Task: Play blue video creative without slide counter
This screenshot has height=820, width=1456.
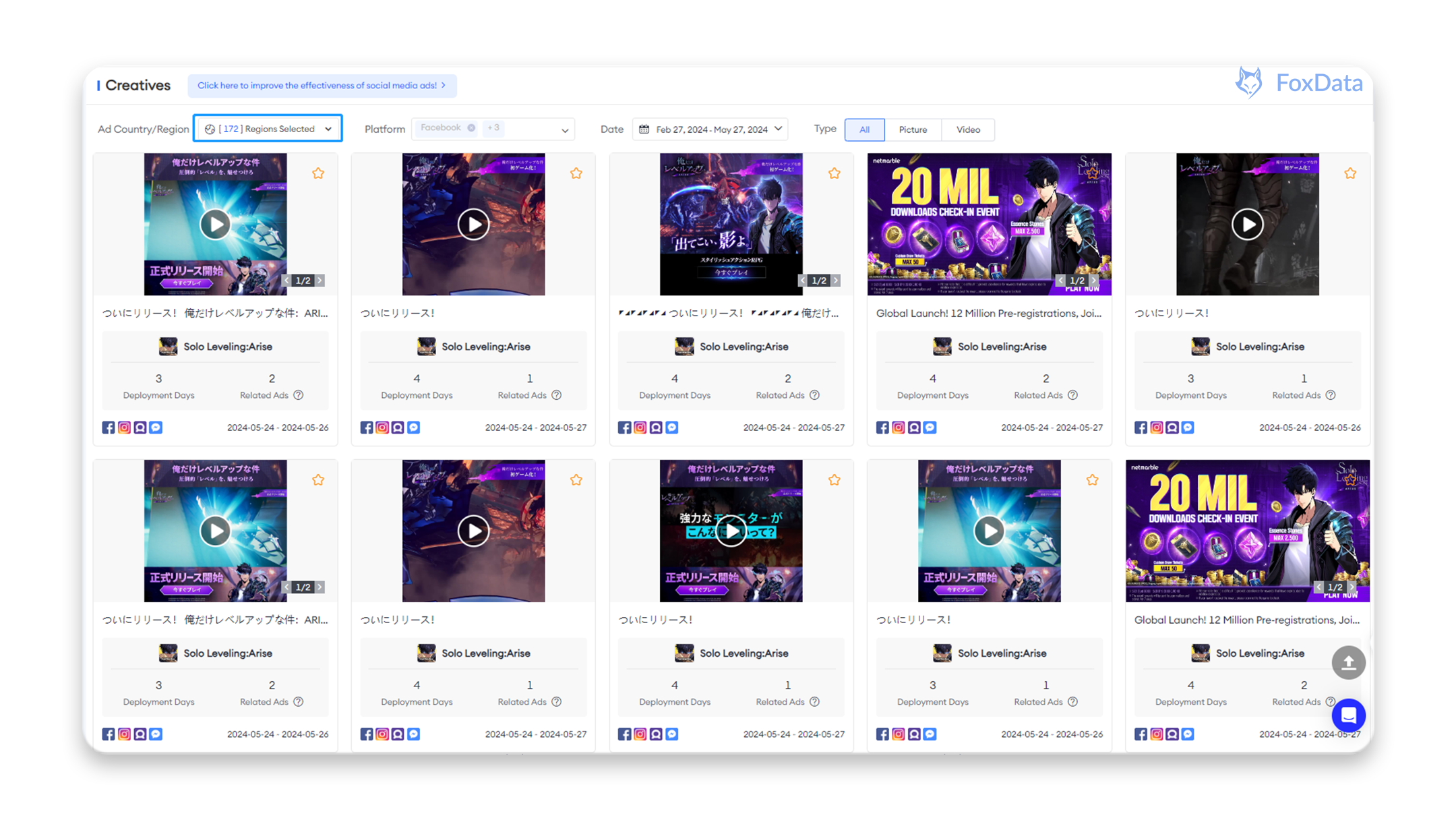Action: click(x=989, y=531)
